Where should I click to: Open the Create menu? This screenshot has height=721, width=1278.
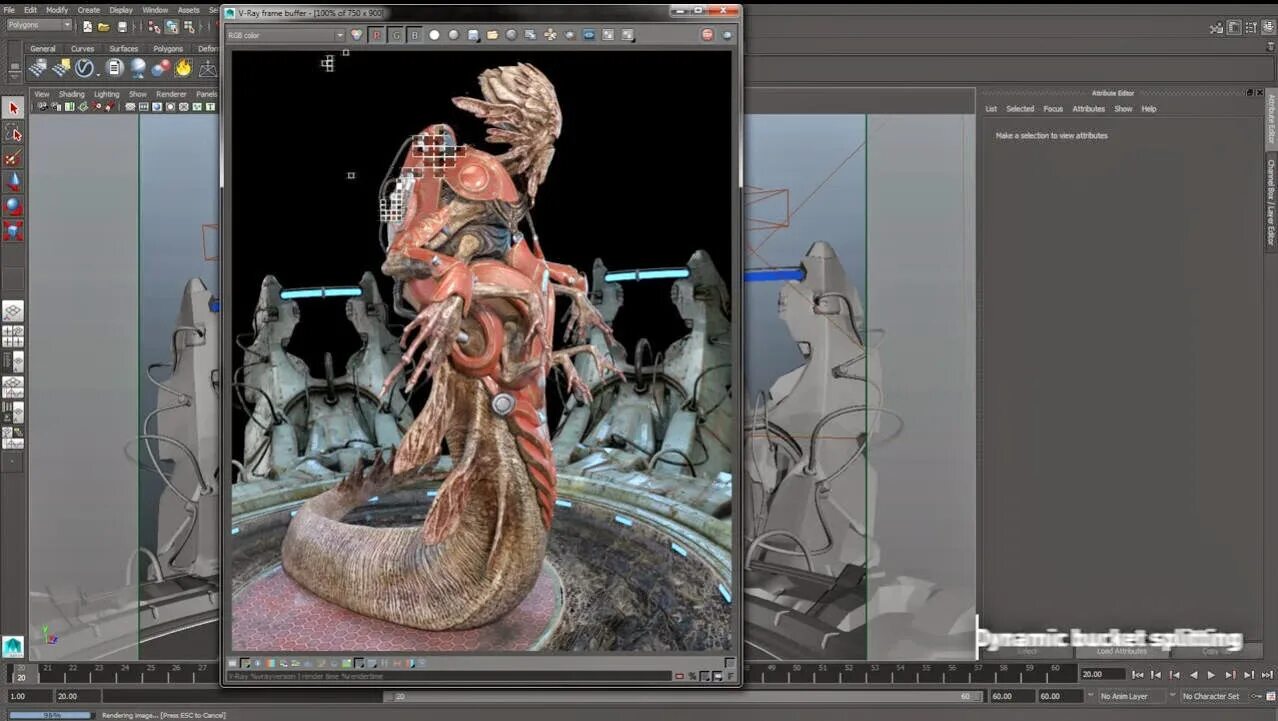(89, 10)
